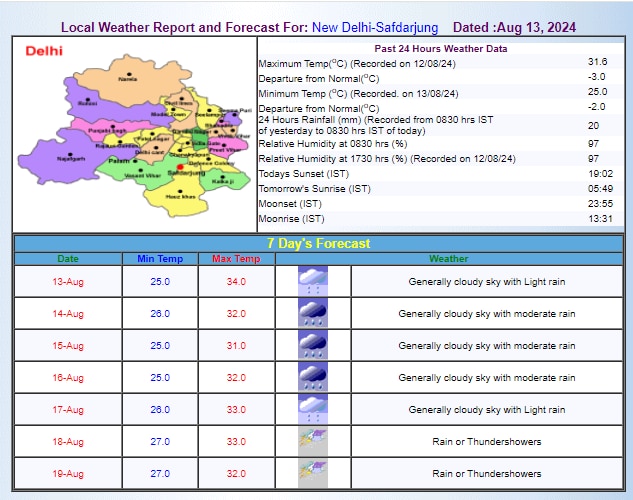
Task: Click the 19-Aug thundershowers weather icon
Action: point(313,473)
